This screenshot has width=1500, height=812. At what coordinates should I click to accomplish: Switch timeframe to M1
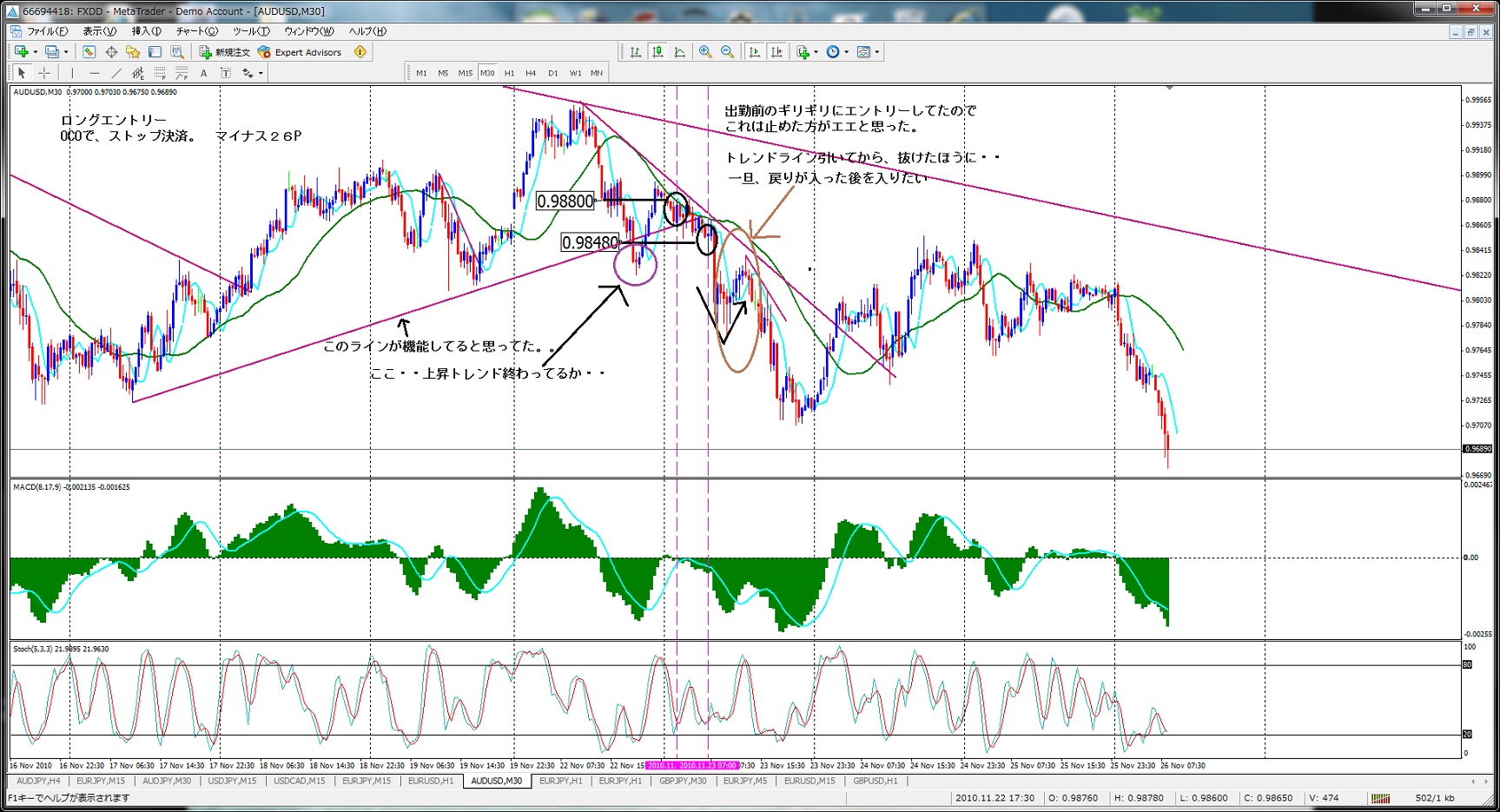pos(421,73)
